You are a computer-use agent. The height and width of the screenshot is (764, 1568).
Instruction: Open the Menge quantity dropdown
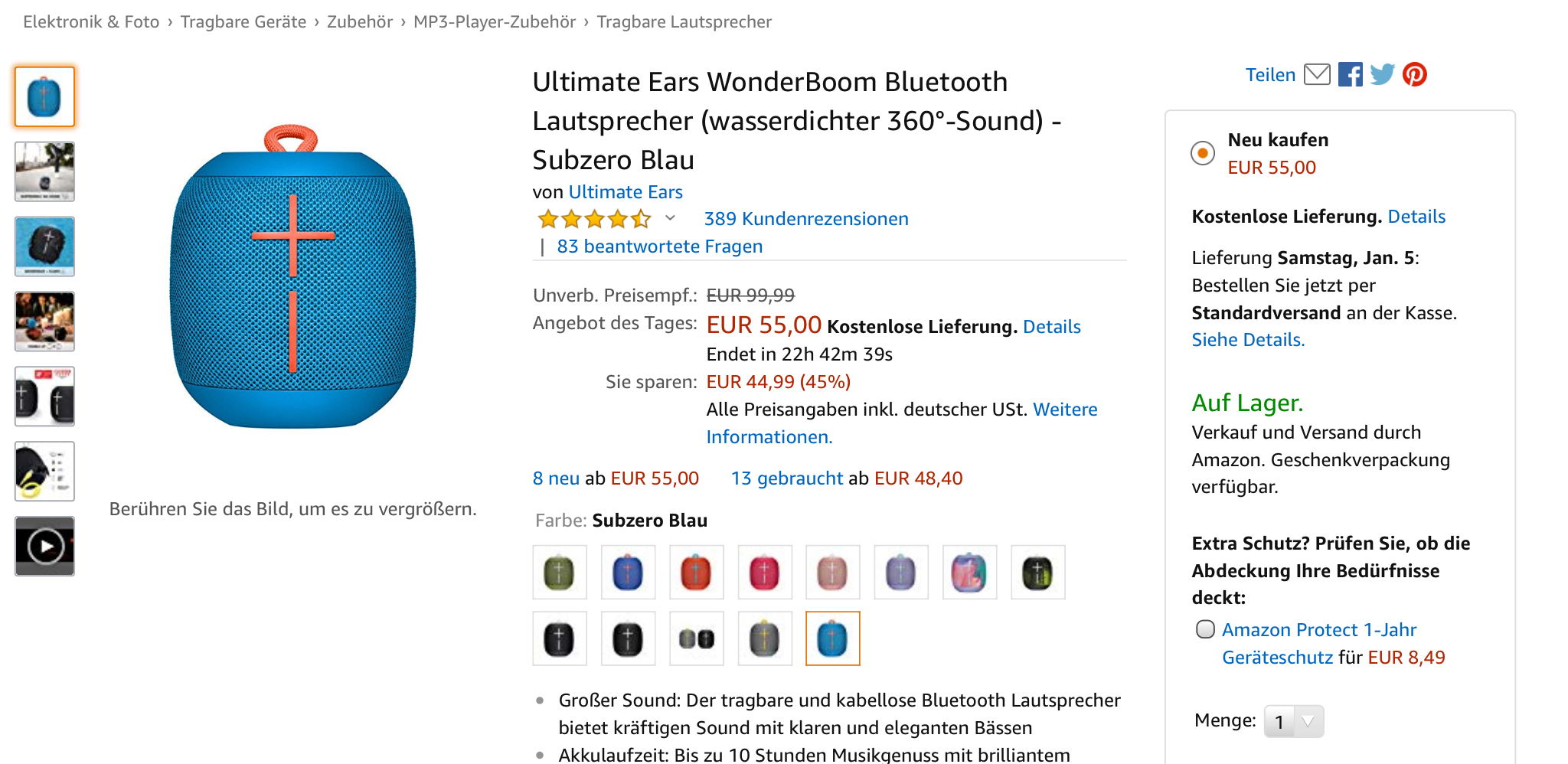coord(1293,721)
